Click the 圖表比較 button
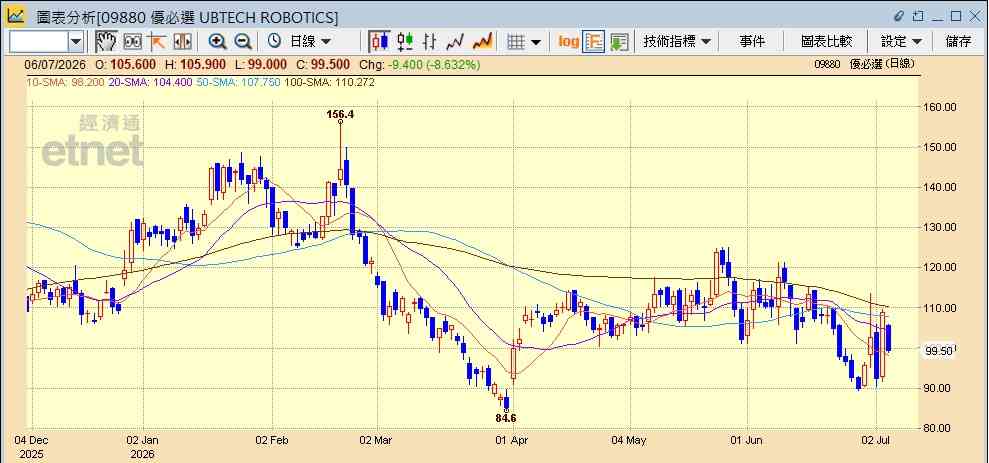989x463 pixels. point(826,42)
